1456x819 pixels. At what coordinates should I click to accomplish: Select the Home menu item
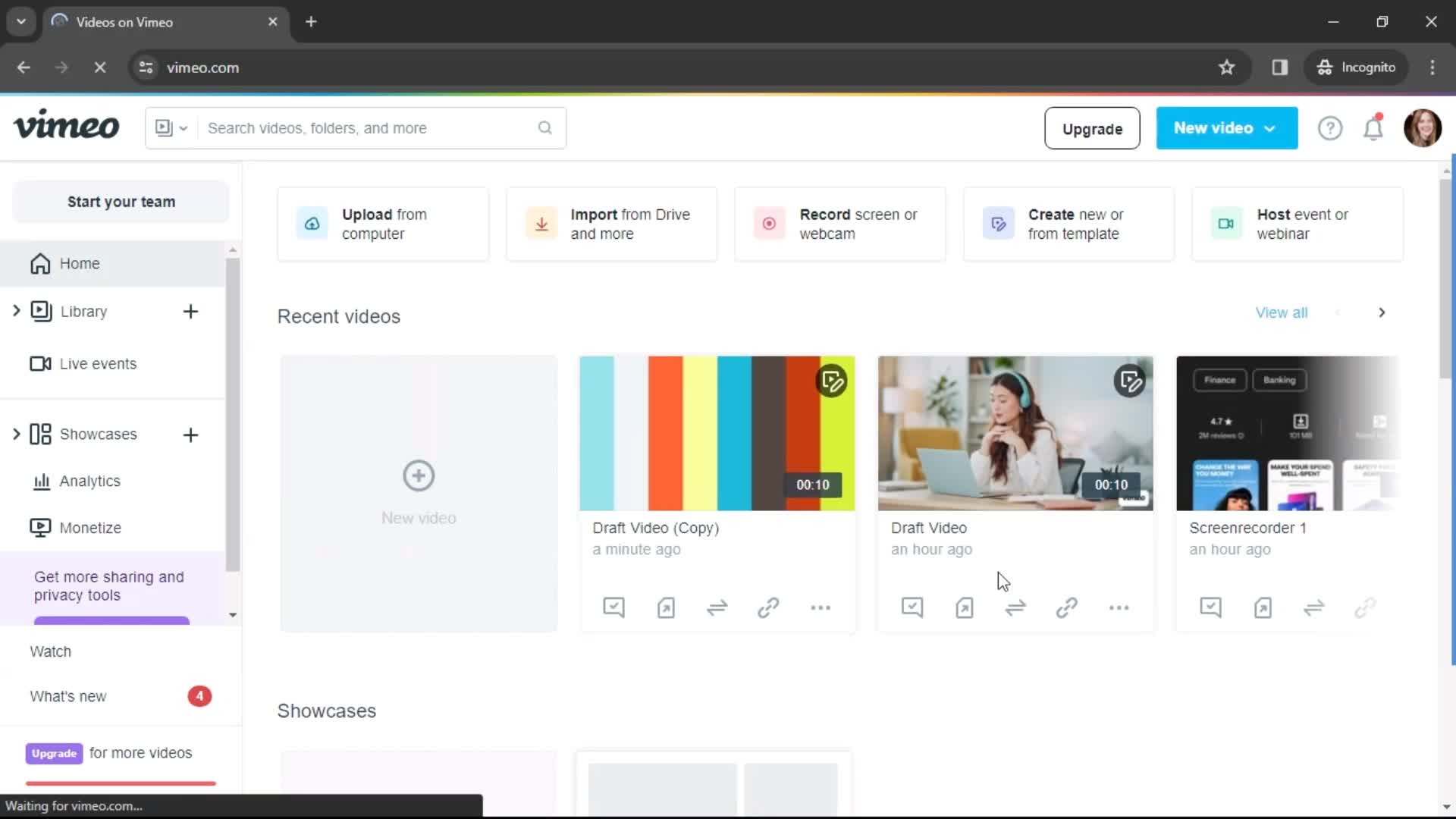(80, 263)
